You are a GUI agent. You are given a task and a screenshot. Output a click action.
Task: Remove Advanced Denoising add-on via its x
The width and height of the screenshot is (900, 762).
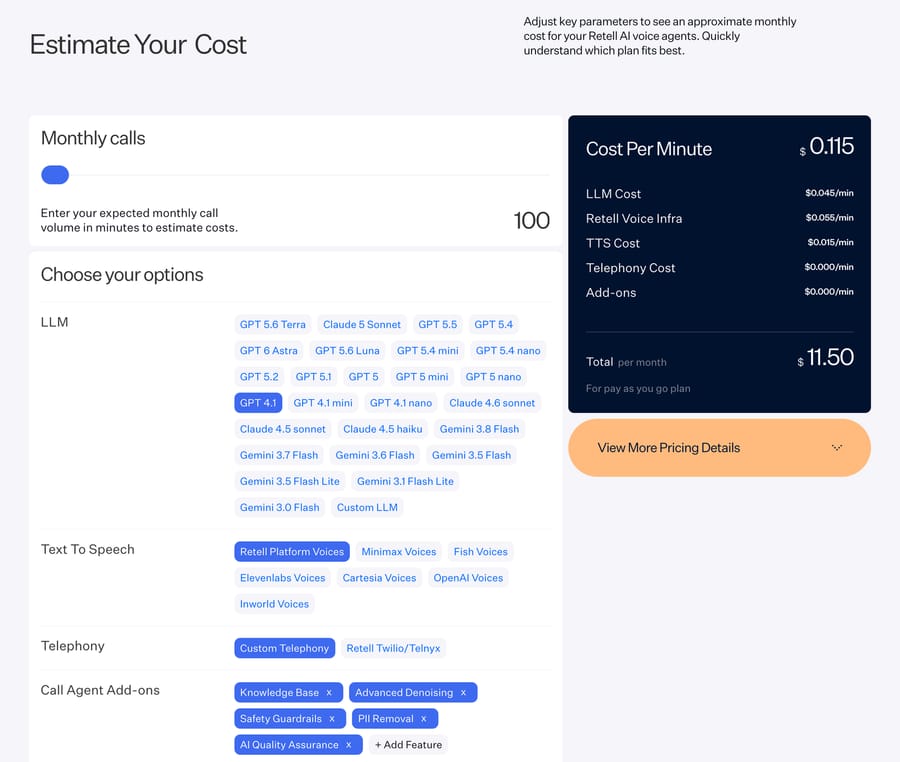[463, 693]
